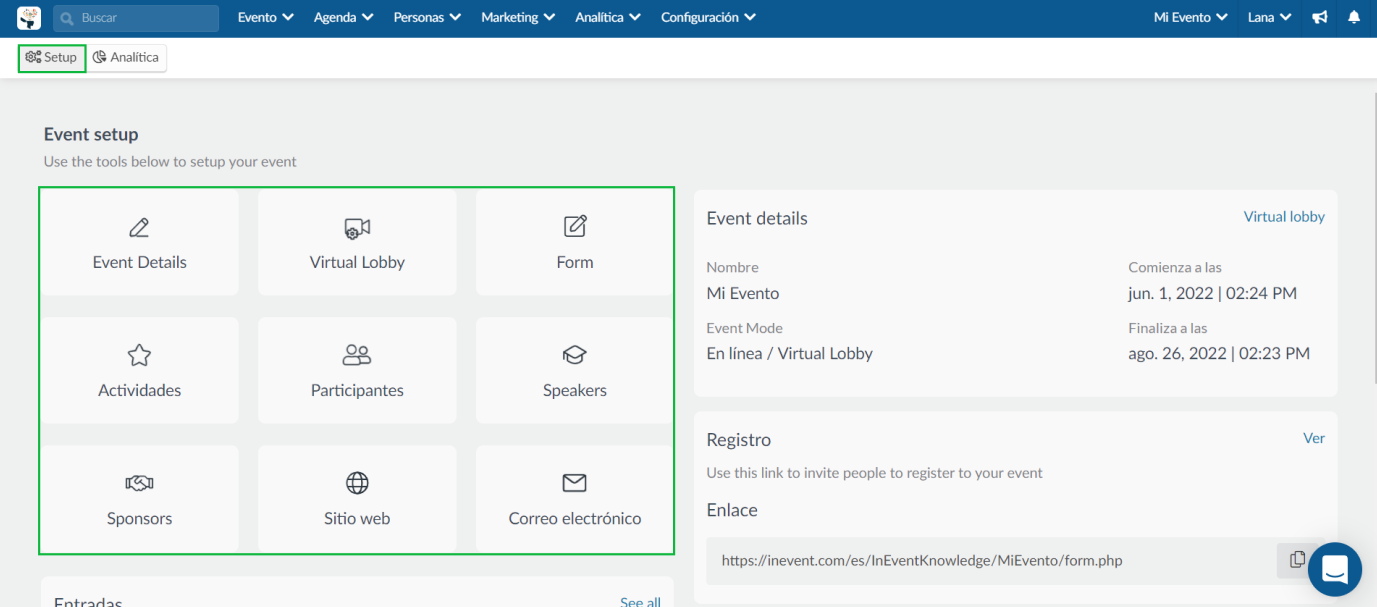Viewport: 1377px width, 607px height.
Task: Click the end date ago. 26, 2022
Action: pos(1219,354)
